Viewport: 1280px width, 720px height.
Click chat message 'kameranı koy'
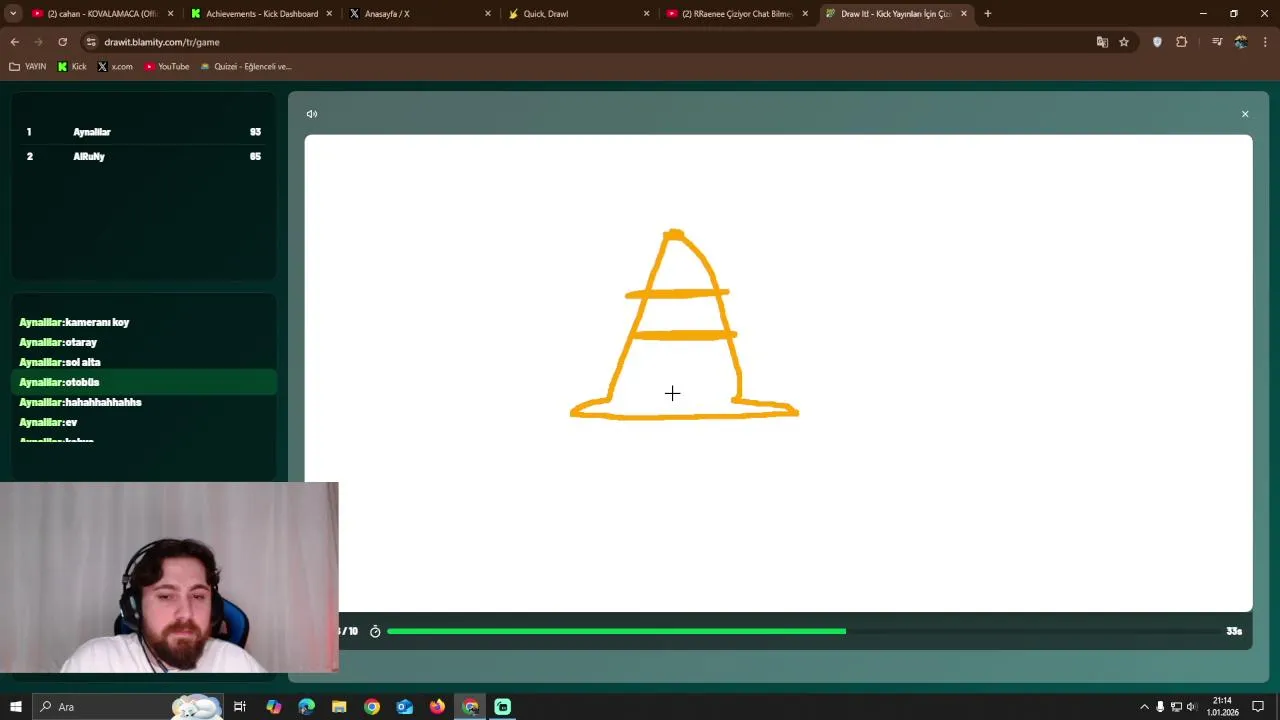click(97, 322)
